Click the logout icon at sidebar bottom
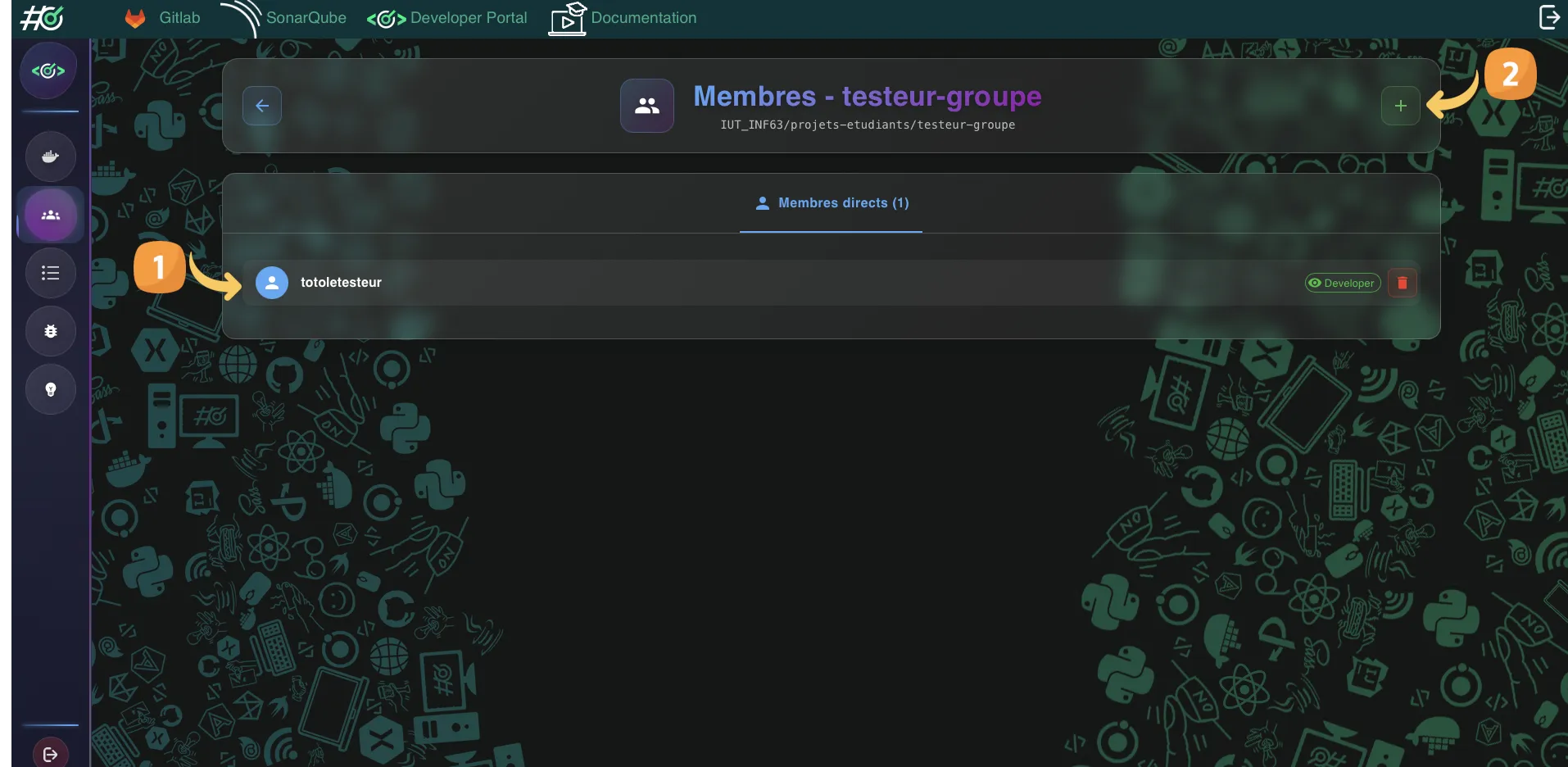 pos(50,755)
